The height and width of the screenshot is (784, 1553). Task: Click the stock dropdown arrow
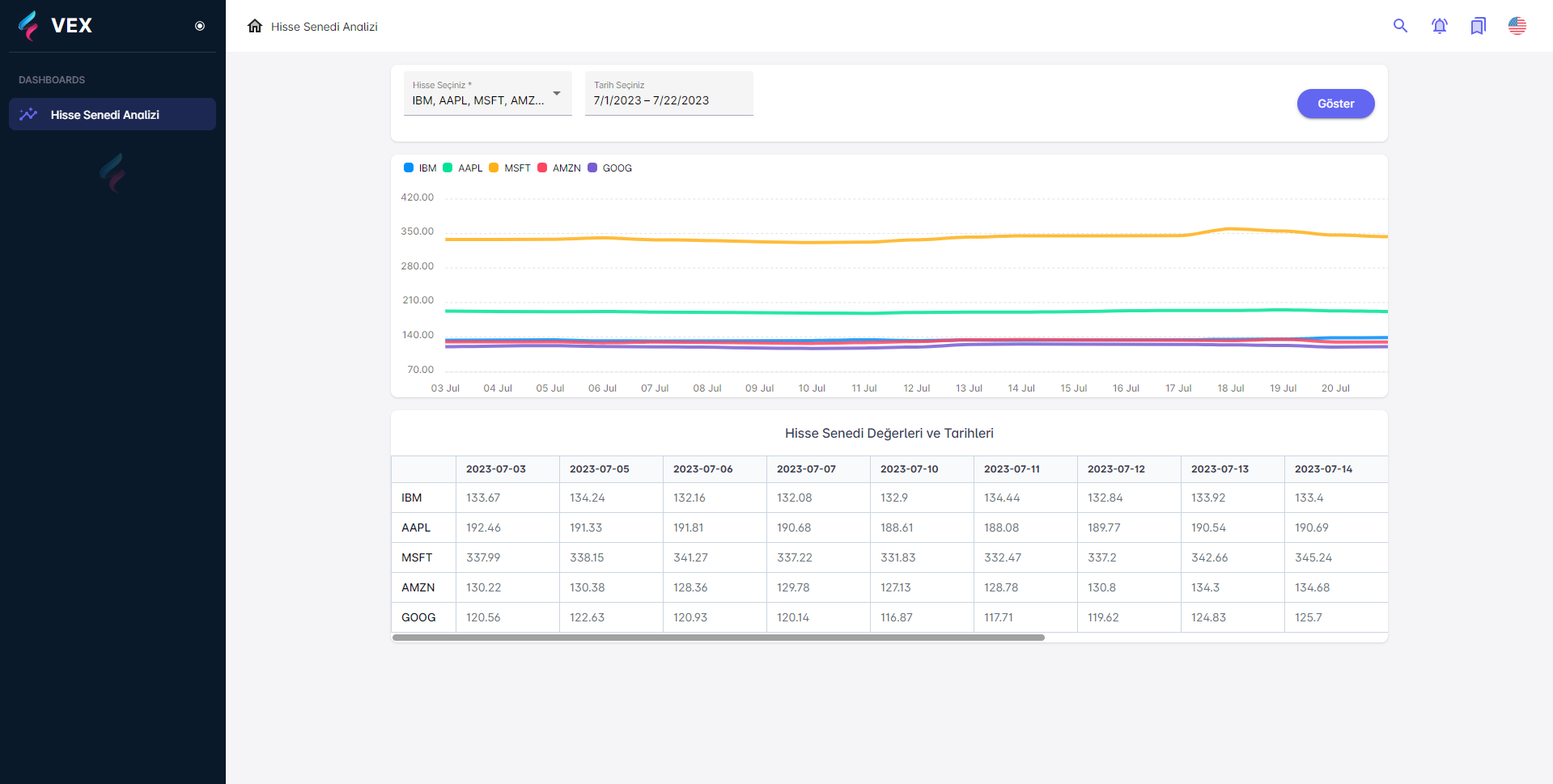click(x=557, y=94)
